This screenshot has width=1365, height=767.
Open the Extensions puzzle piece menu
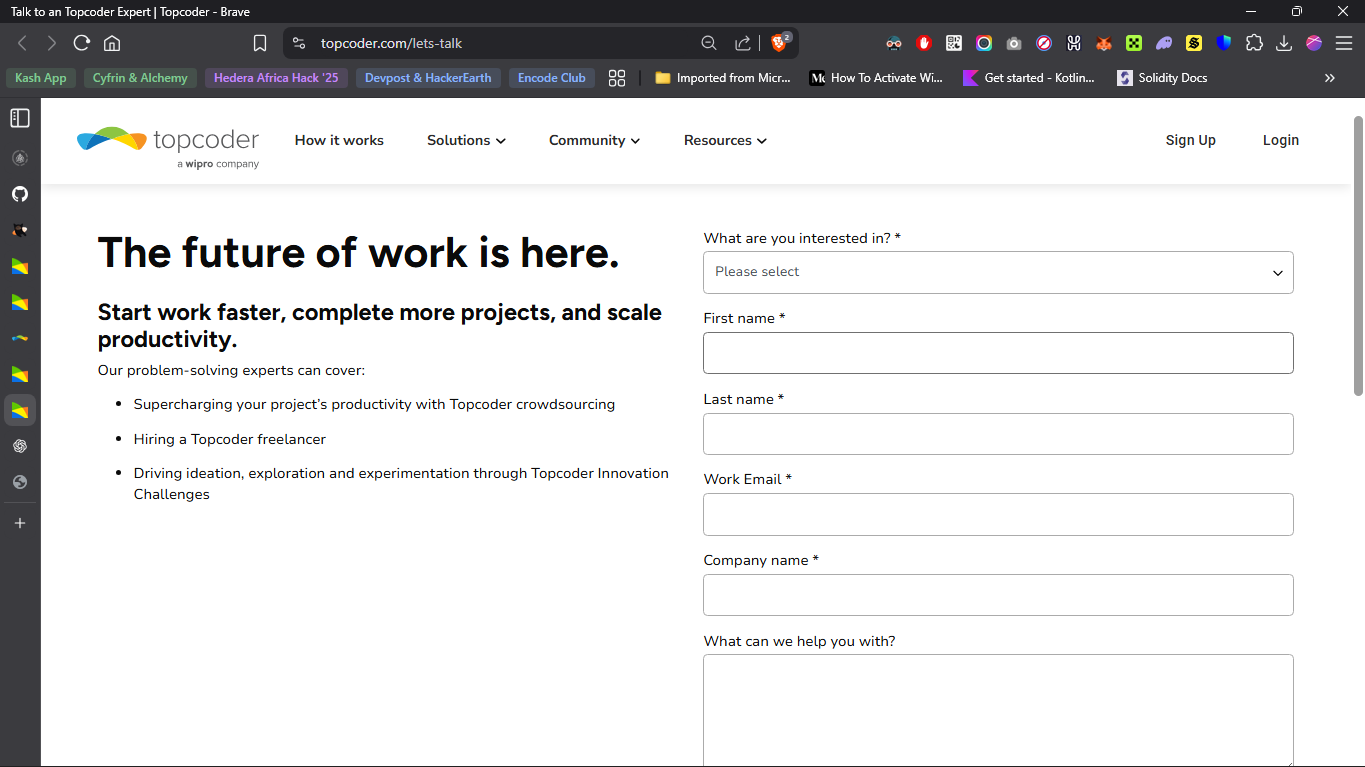point(1254,43)
